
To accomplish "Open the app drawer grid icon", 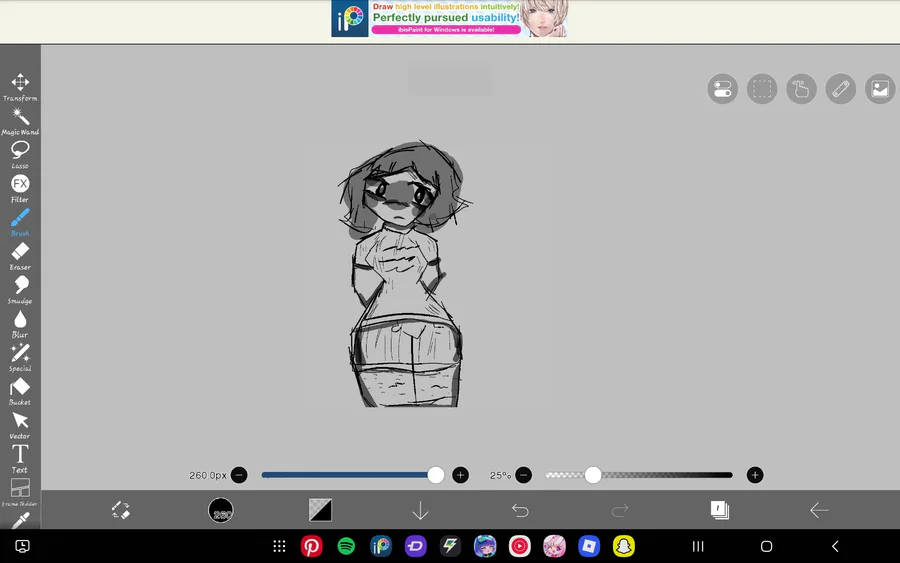I will click(280, 546).
